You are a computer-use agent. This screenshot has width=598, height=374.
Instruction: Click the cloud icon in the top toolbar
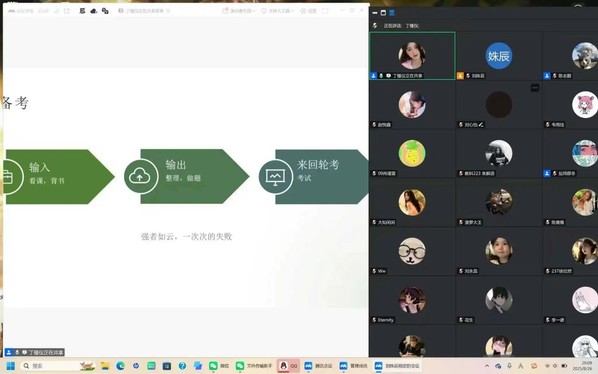94,11
